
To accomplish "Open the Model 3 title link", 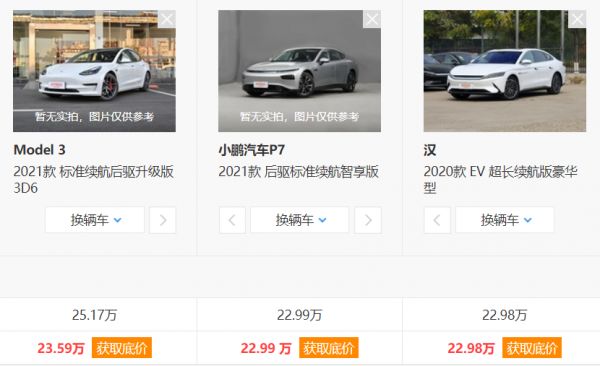I will (39, 150).
